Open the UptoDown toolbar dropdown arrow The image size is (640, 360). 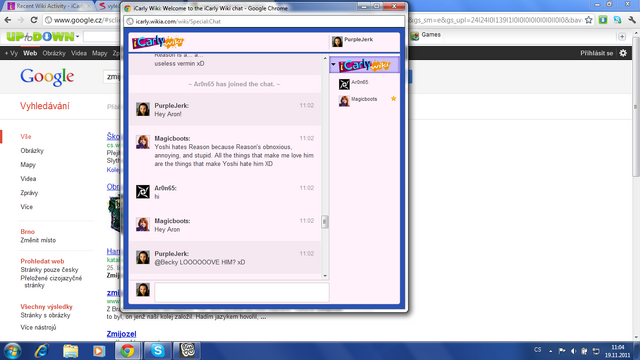[78, 37]
